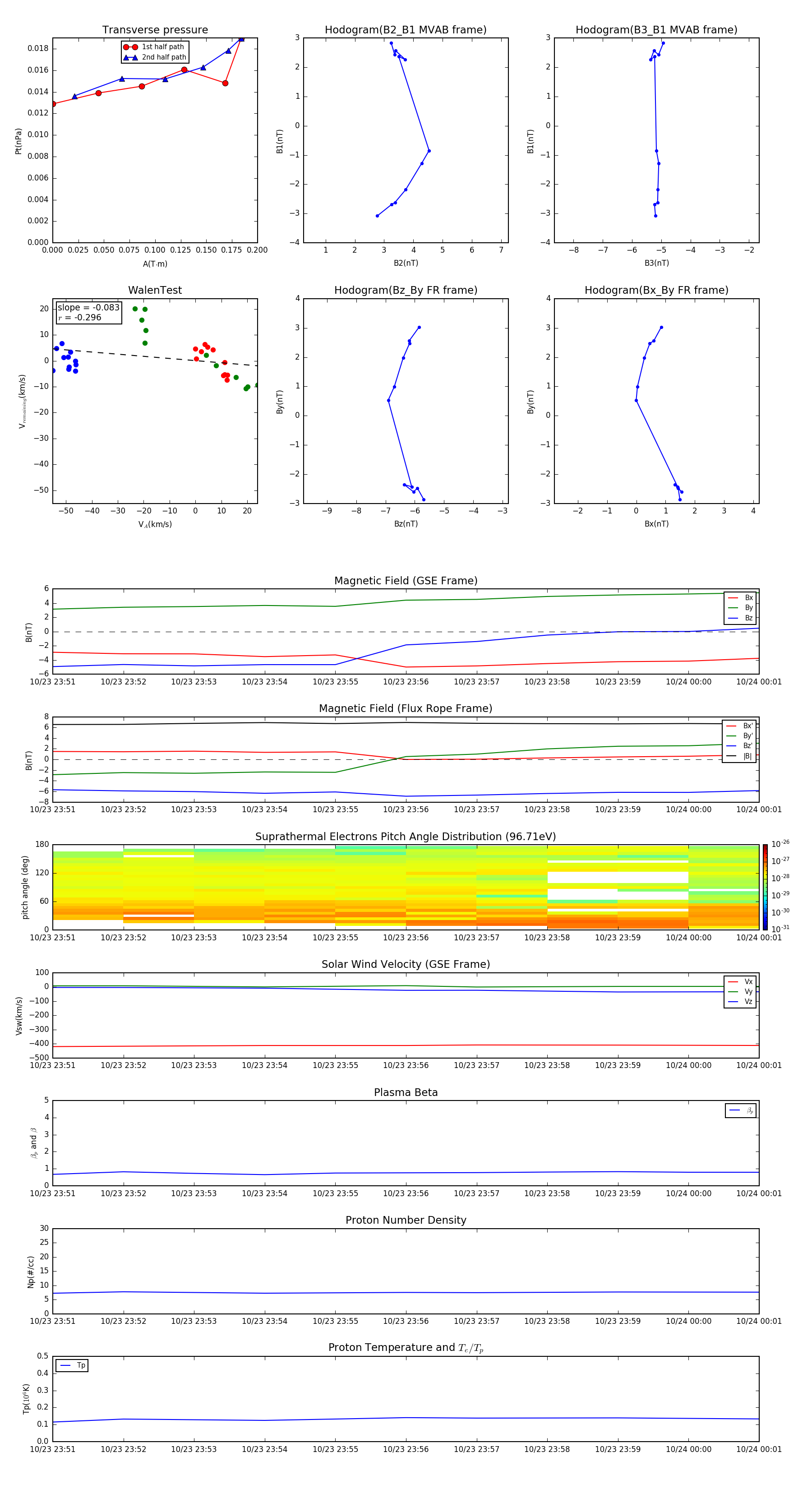
Task: Click the 'pitch angle (deg)' y-axis label
Action: tap(25, 887)
